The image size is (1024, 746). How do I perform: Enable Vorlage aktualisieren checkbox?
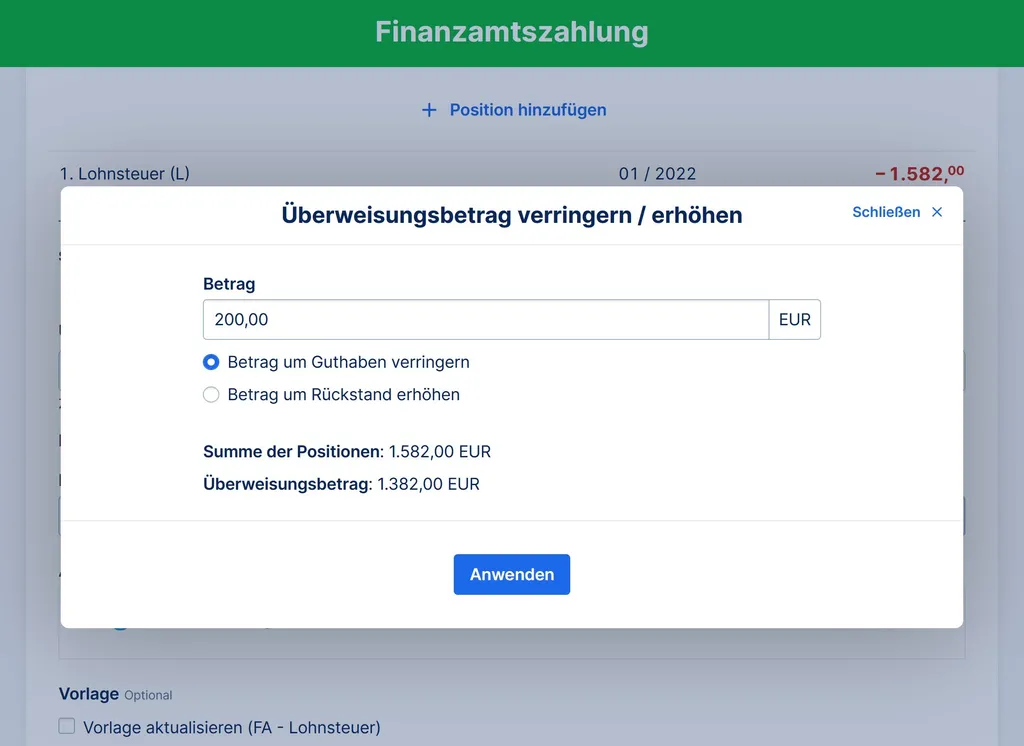pos(67,726)
